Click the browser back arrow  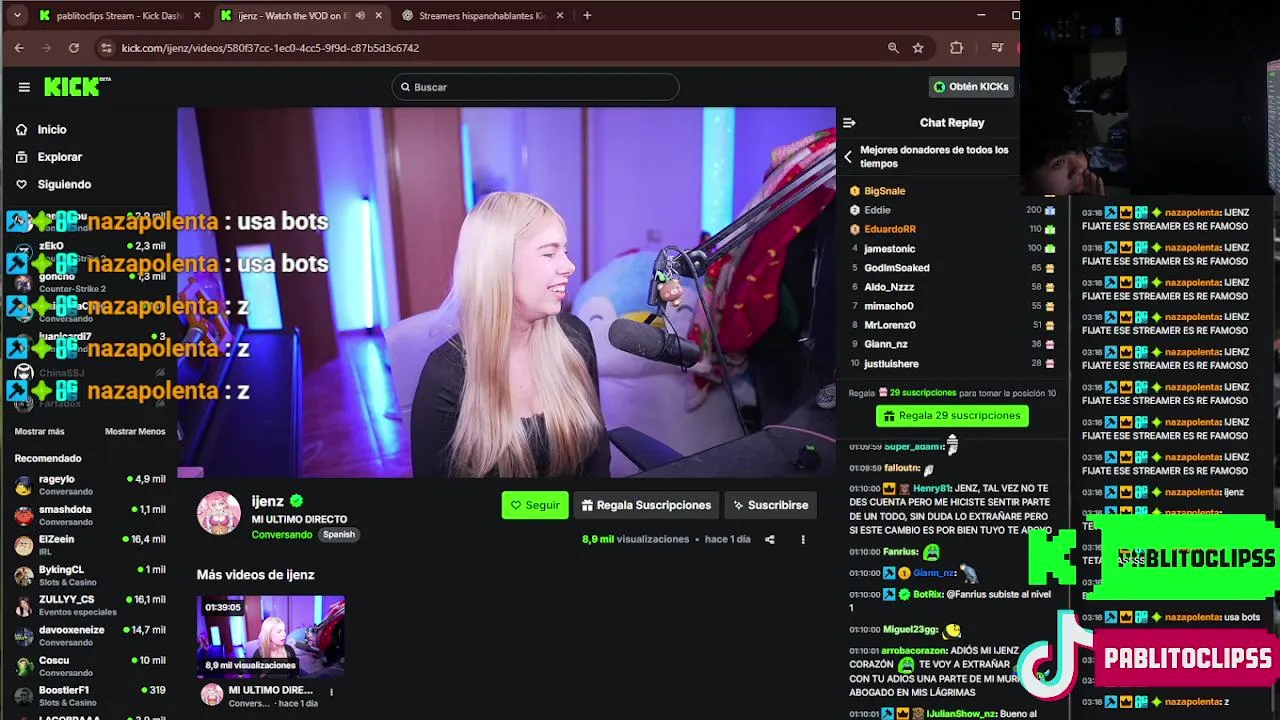(19, 47)
